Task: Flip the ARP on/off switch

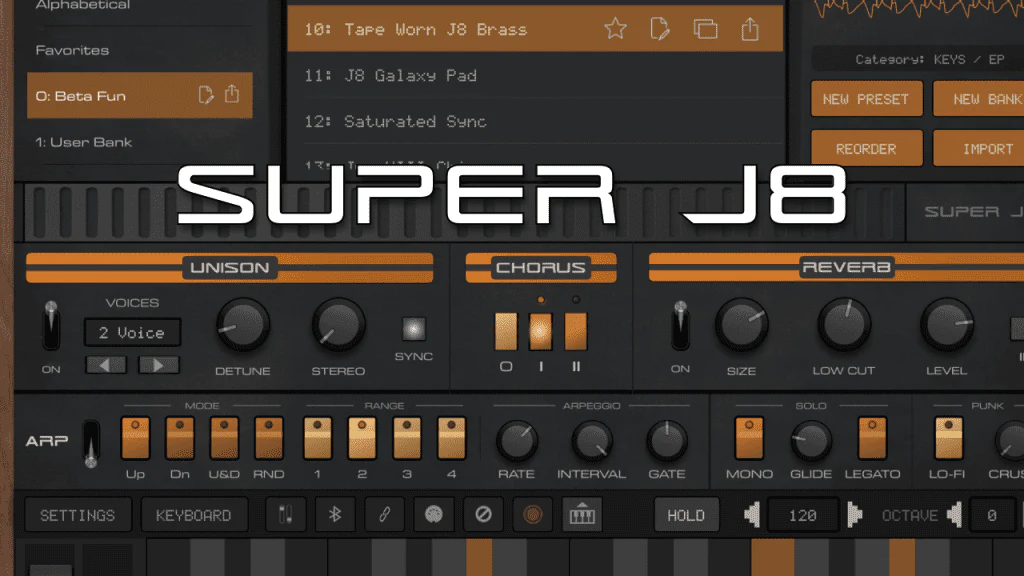Action: tap(91, 443)
